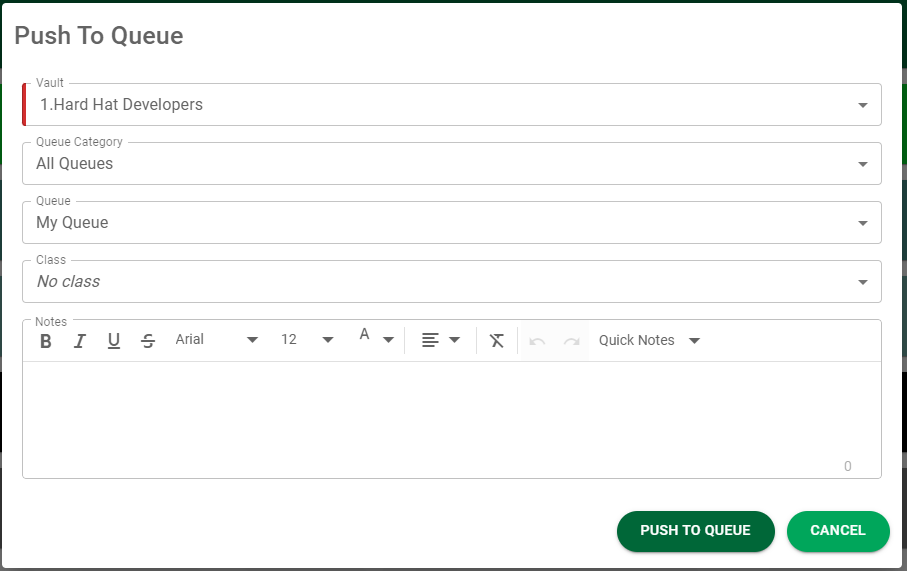Click the Cancel button
The image size is (907, 571).
(x=838, y=531)
